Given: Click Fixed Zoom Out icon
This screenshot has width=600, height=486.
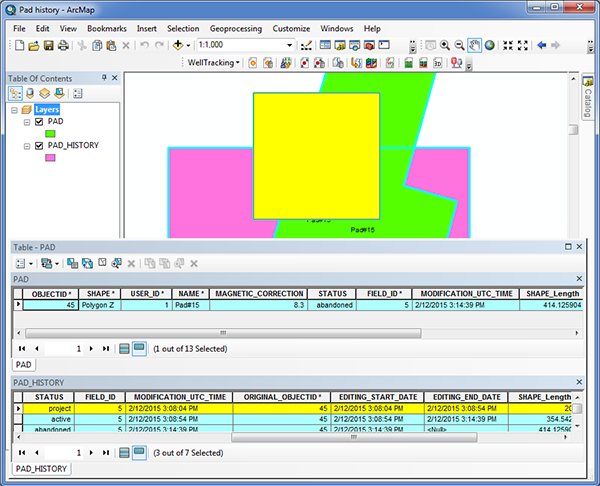Looking at the screenshot, I should (523, 45).
